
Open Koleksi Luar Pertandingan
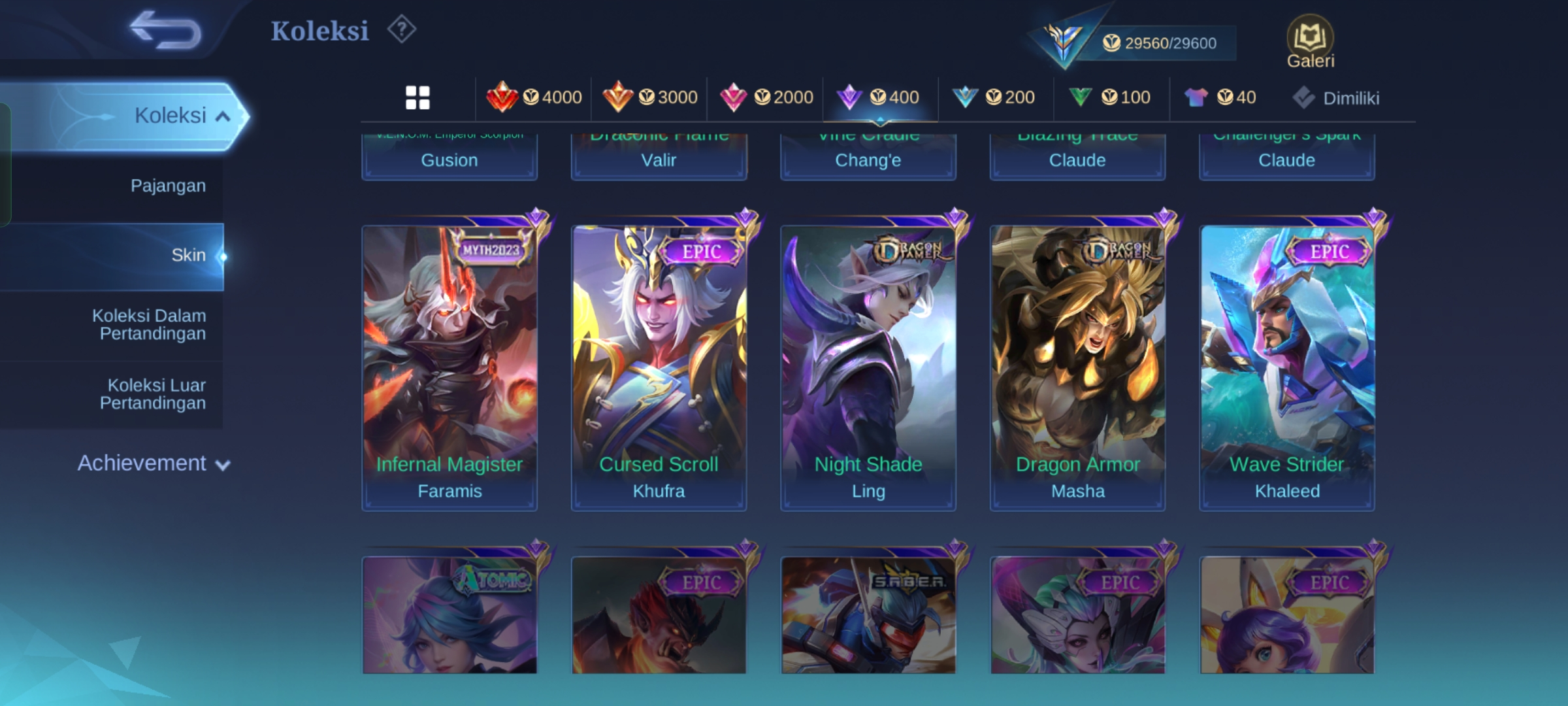[x=153, y=394]
